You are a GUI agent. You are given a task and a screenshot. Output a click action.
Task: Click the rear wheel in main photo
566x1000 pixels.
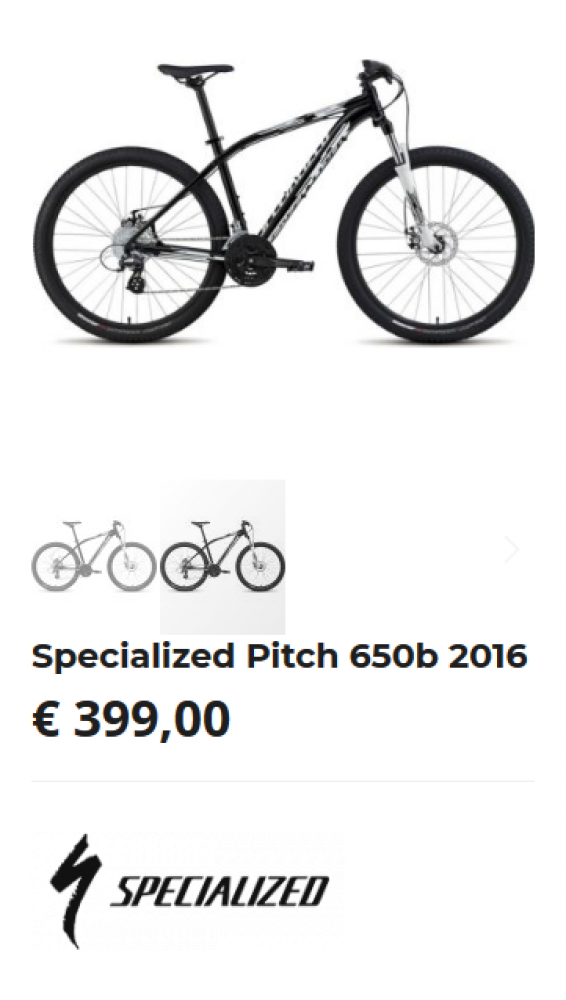tap(131, 246)
